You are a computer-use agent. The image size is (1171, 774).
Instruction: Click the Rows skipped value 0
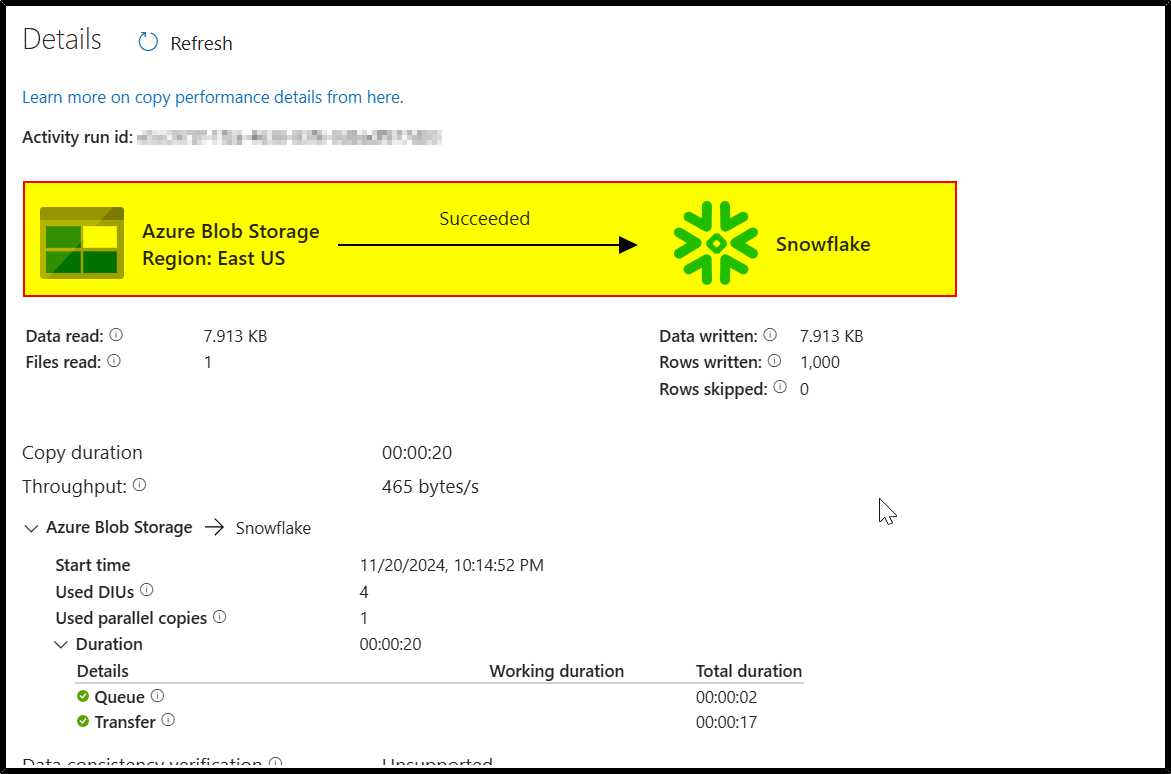(804, 389)
